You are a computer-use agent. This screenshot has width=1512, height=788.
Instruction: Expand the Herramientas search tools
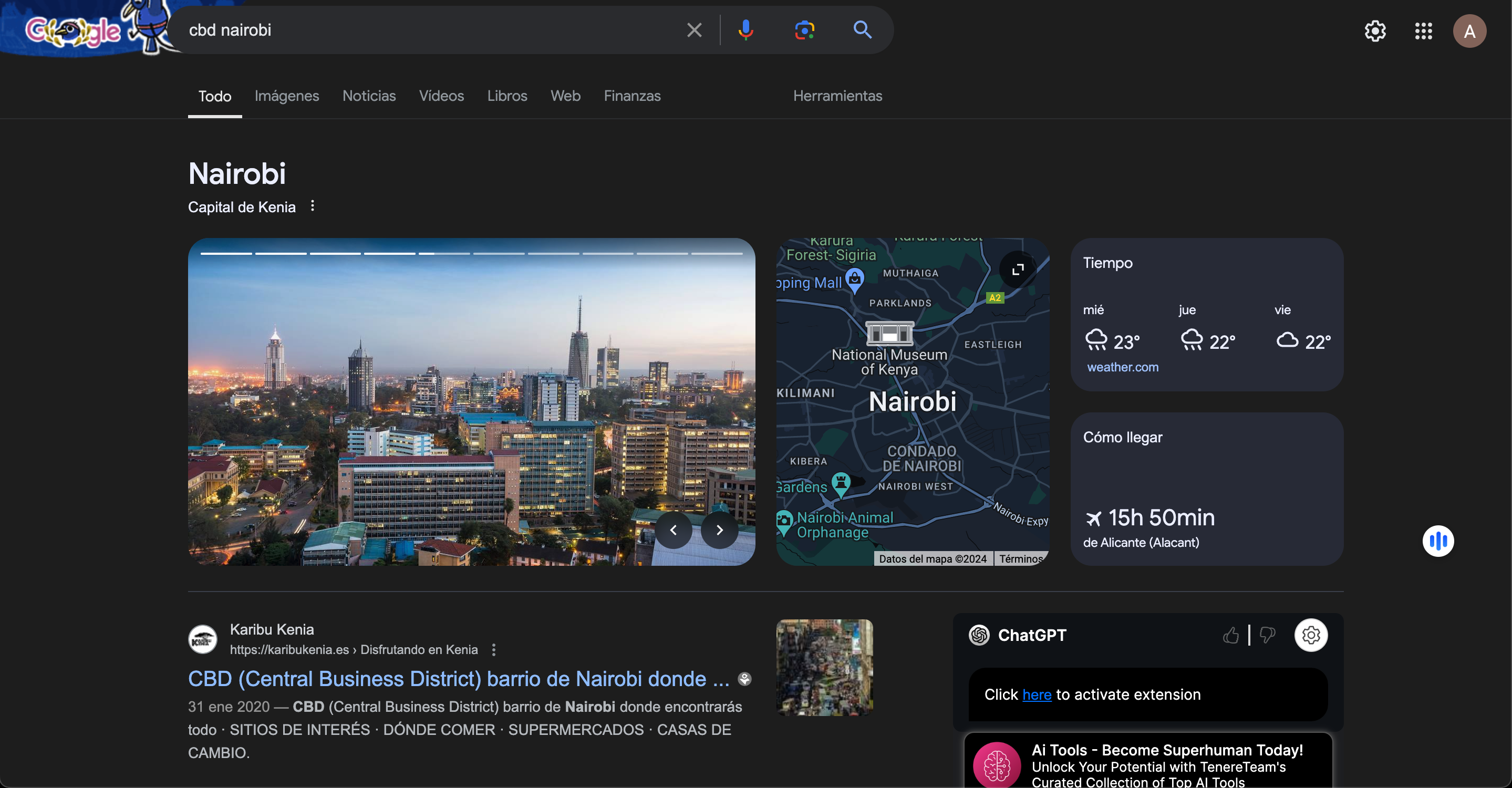click(x=837, y=96)
